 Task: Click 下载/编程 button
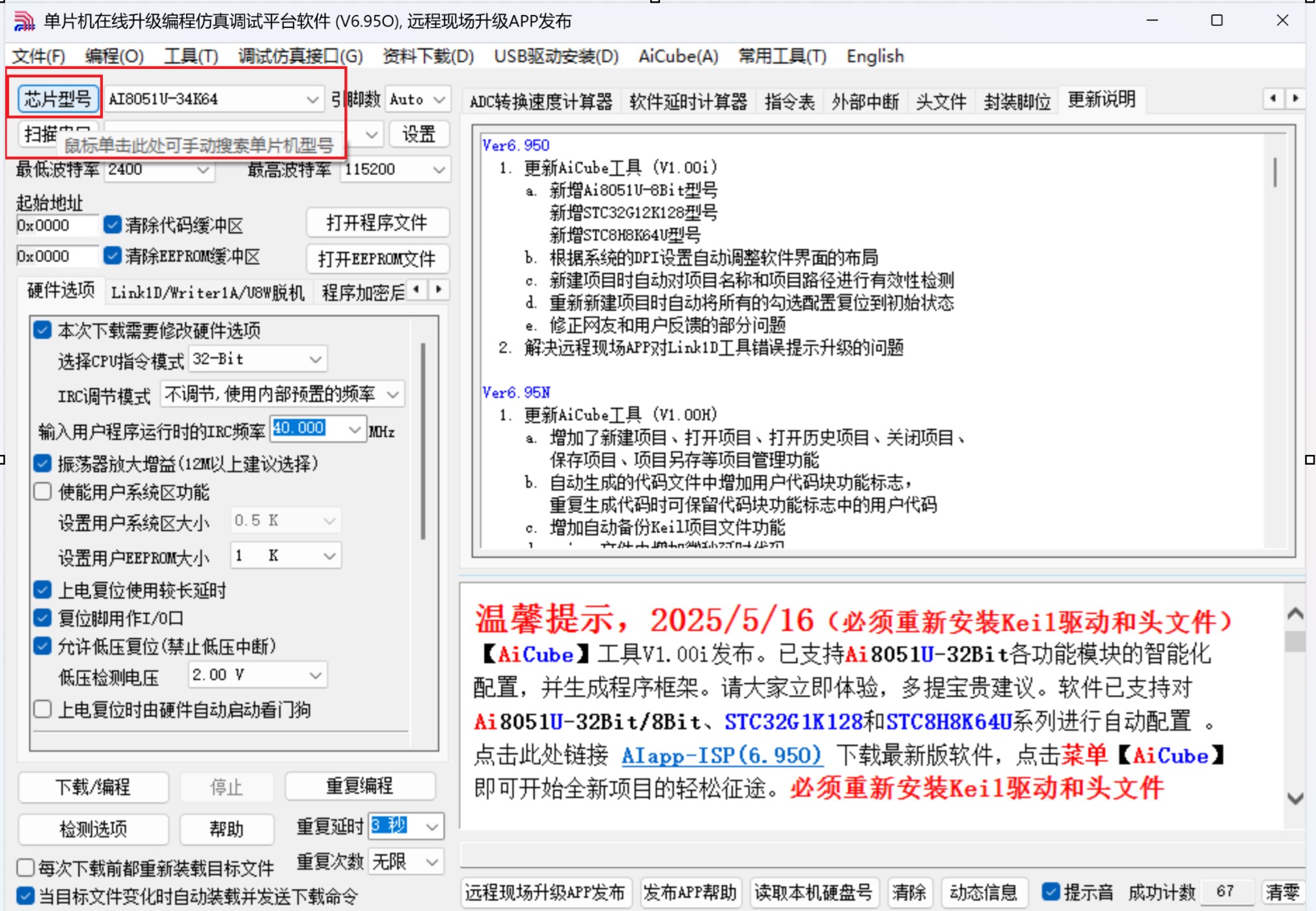coord(93,787)
